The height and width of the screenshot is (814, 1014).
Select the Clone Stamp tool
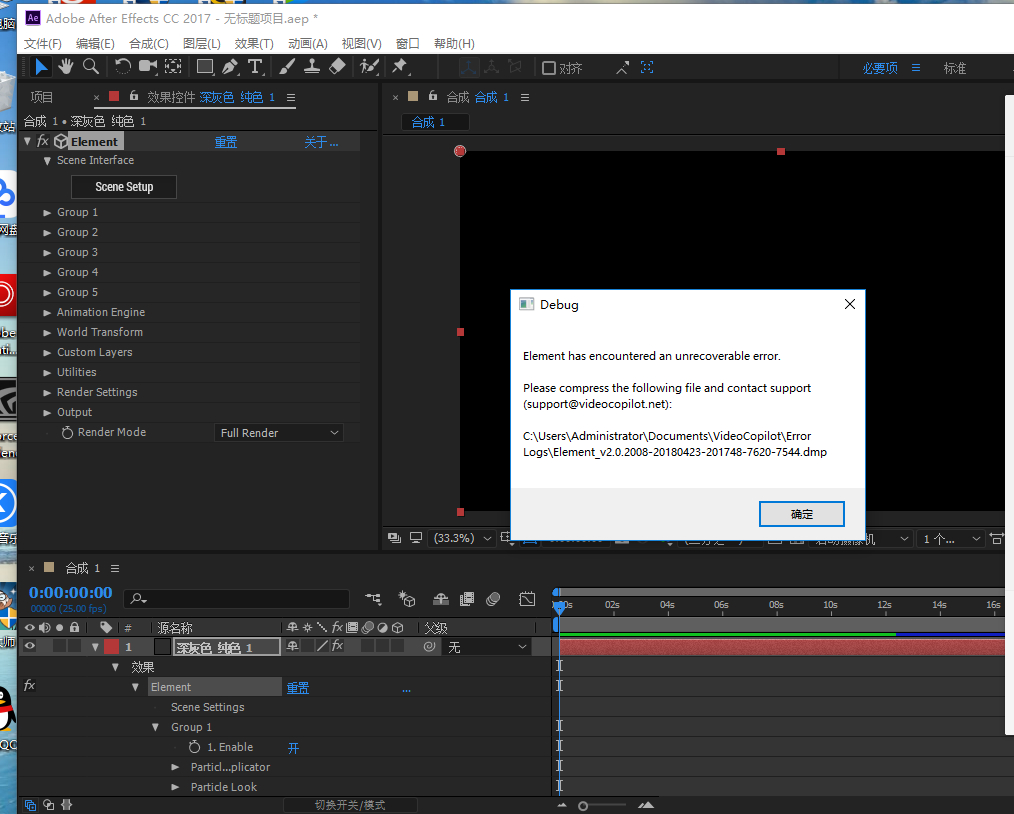312,67
